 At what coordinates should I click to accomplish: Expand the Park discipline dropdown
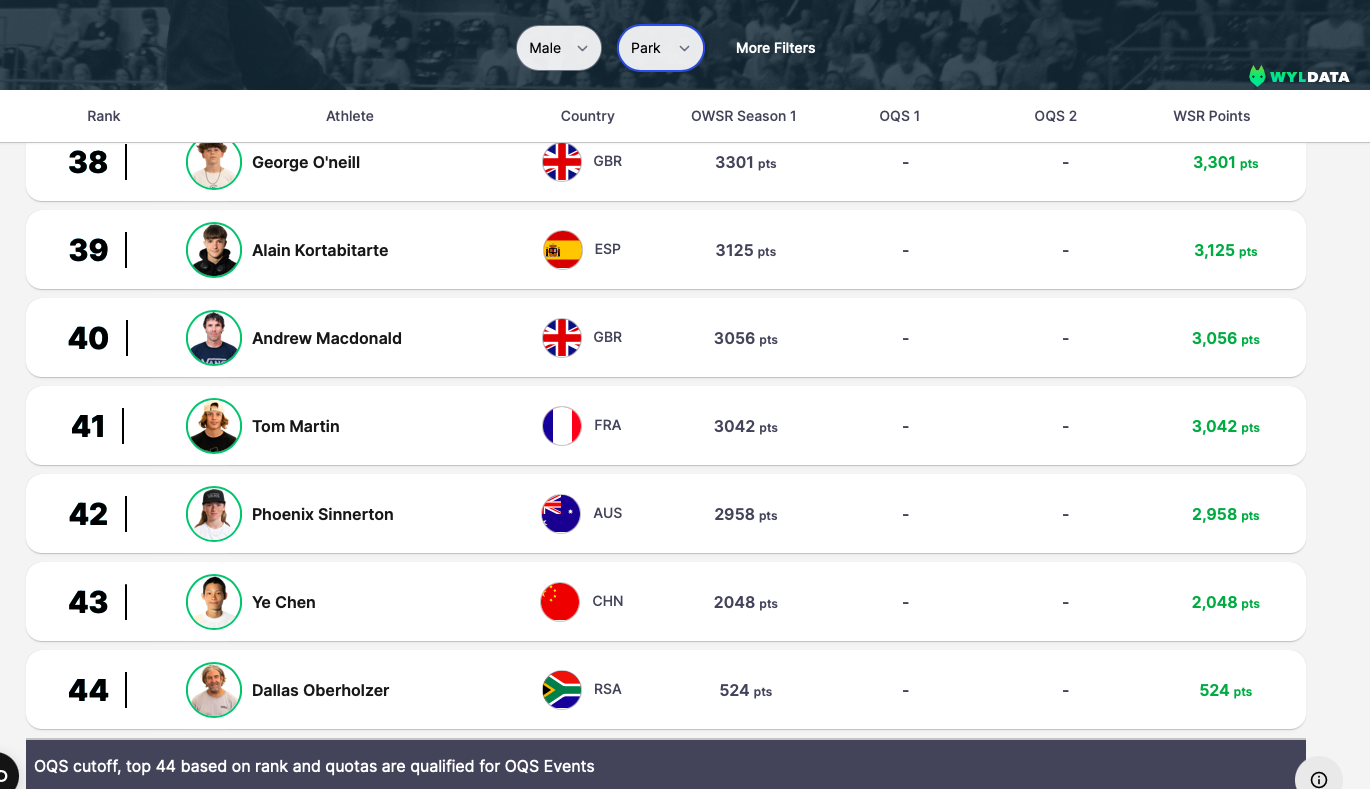point(660,48)
